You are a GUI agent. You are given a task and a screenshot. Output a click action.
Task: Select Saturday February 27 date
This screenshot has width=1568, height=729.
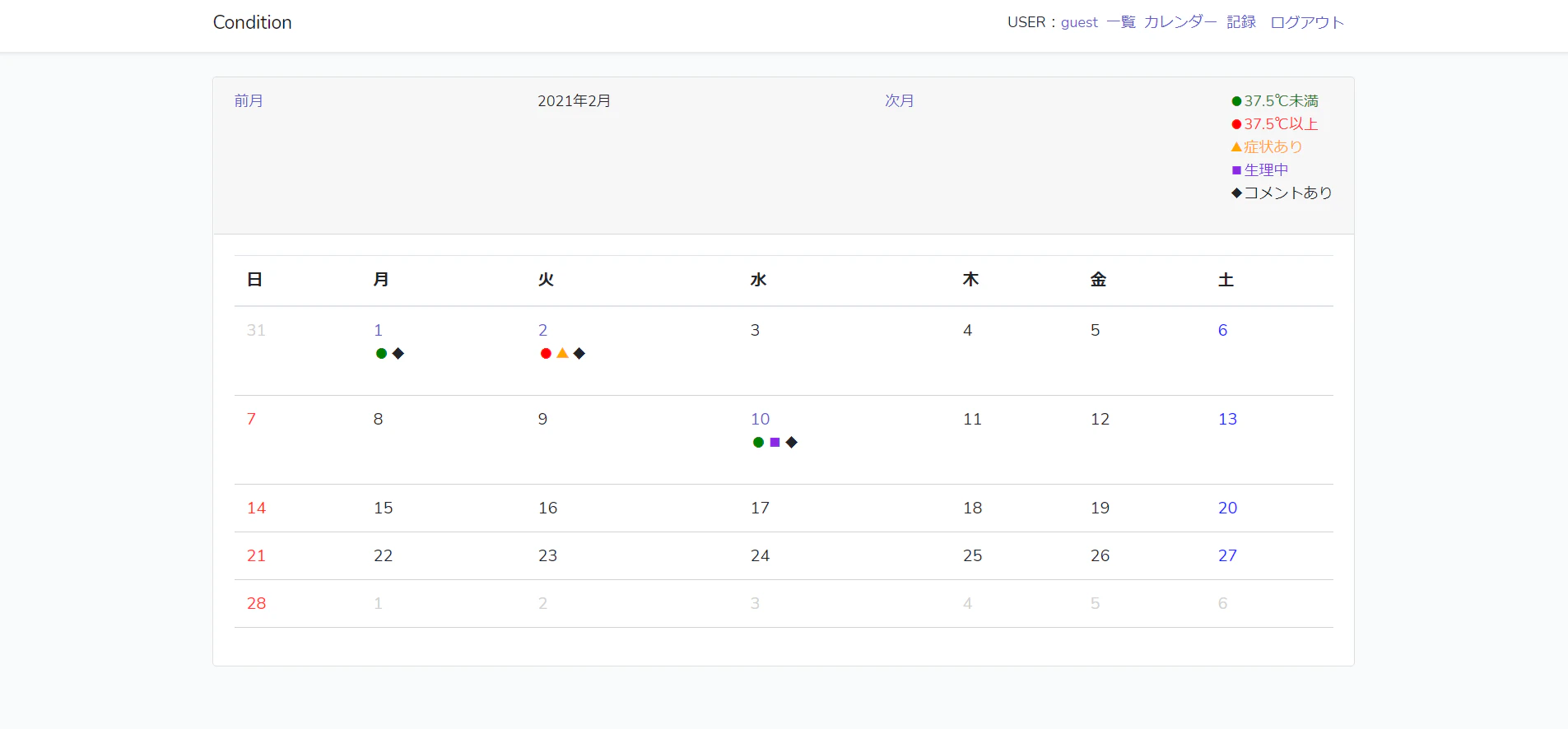[x=1228, y=555]
